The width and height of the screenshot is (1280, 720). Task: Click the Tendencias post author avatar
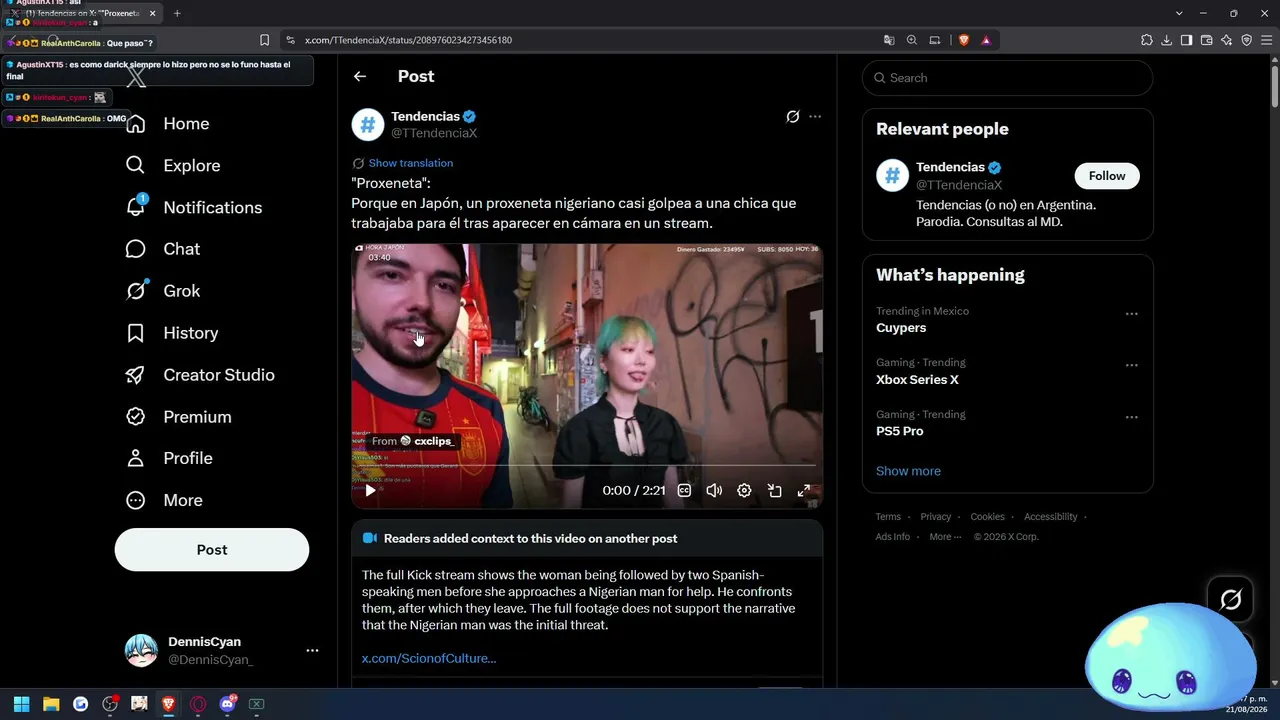(x=368, y=125)
